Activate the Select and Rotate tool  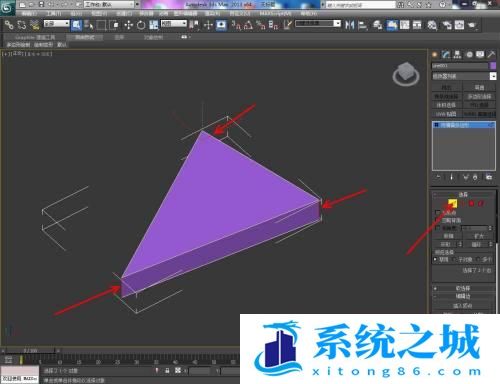[141, 25]
